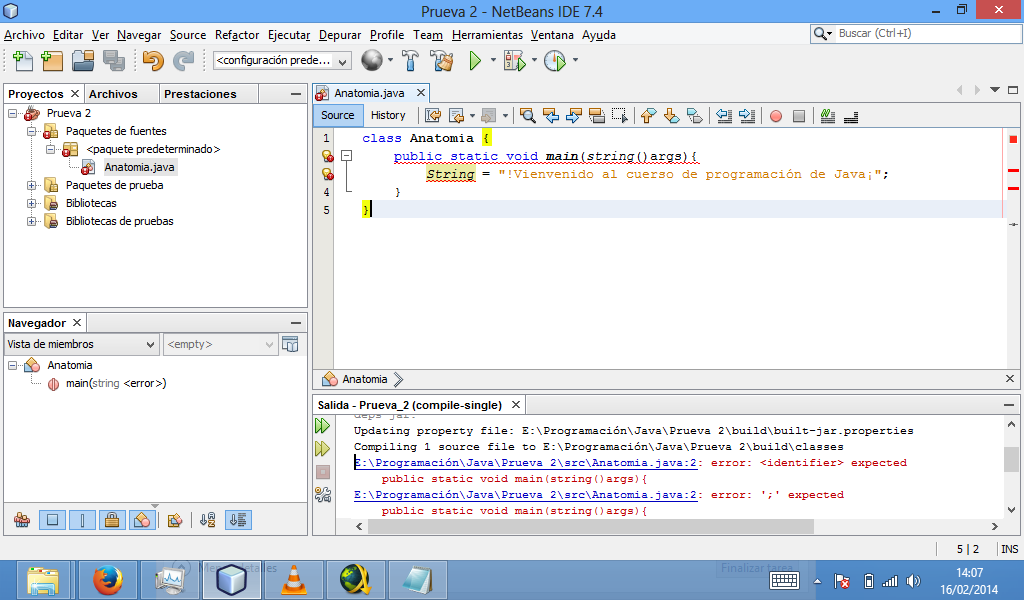Open Vista de miembros dropdown
1024x600 pixels.
point(82,344)
